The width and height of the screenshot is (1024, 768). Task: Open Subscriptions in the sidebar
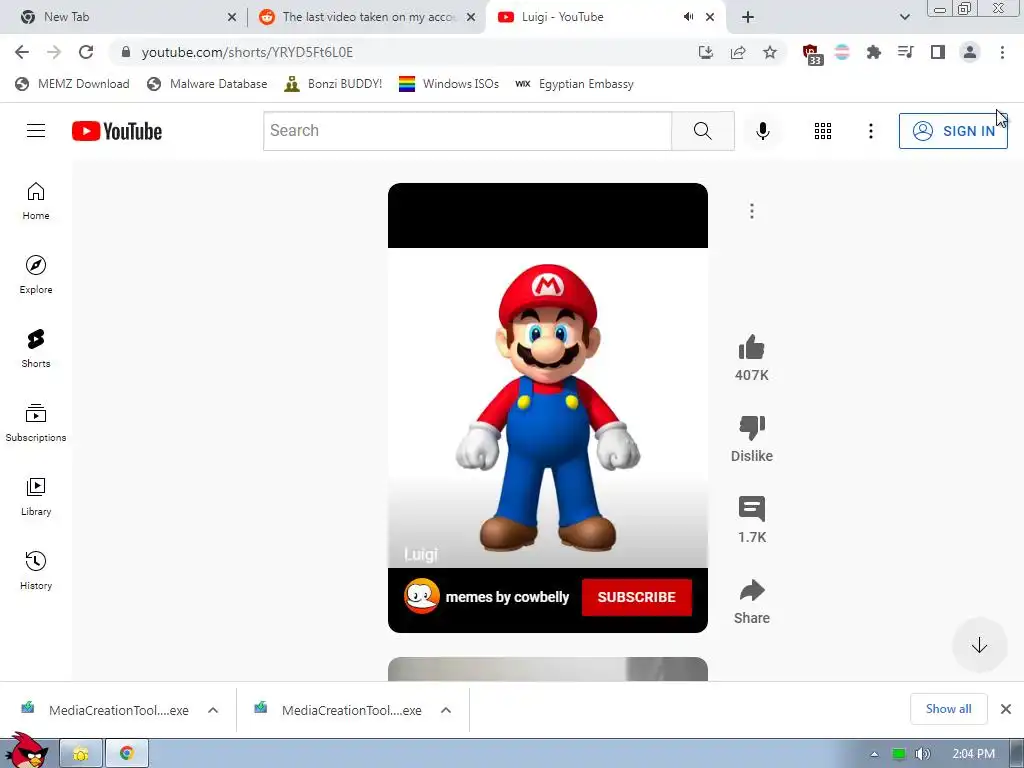(36, 423)
